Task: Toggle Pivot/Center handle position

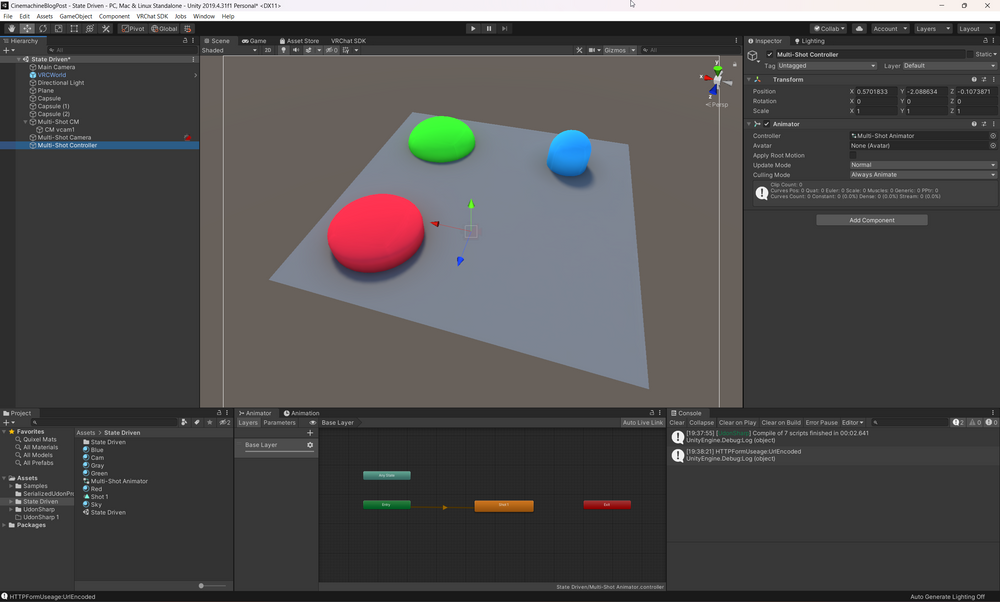Action: (x=133, y=28)
